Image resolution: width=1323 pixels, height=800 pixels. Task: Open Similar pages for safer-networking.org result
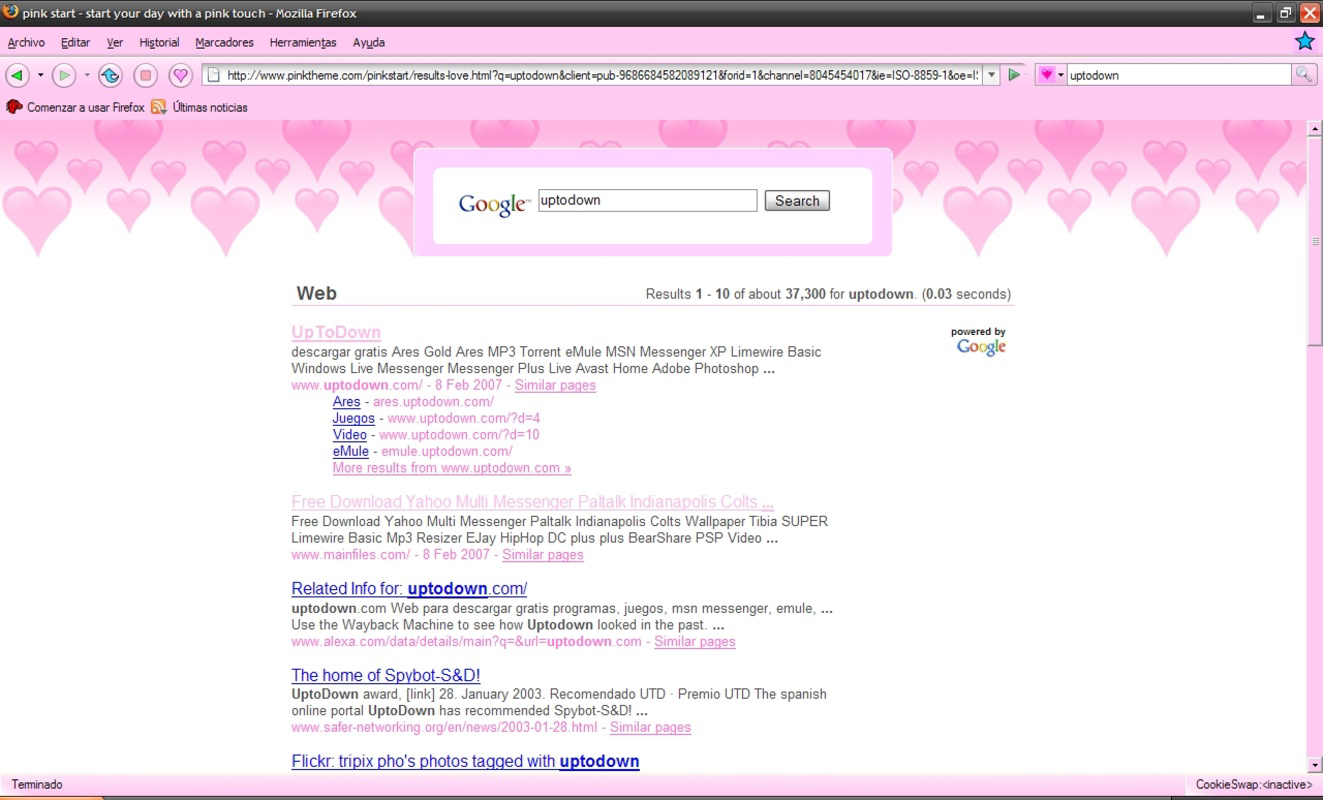650,727
